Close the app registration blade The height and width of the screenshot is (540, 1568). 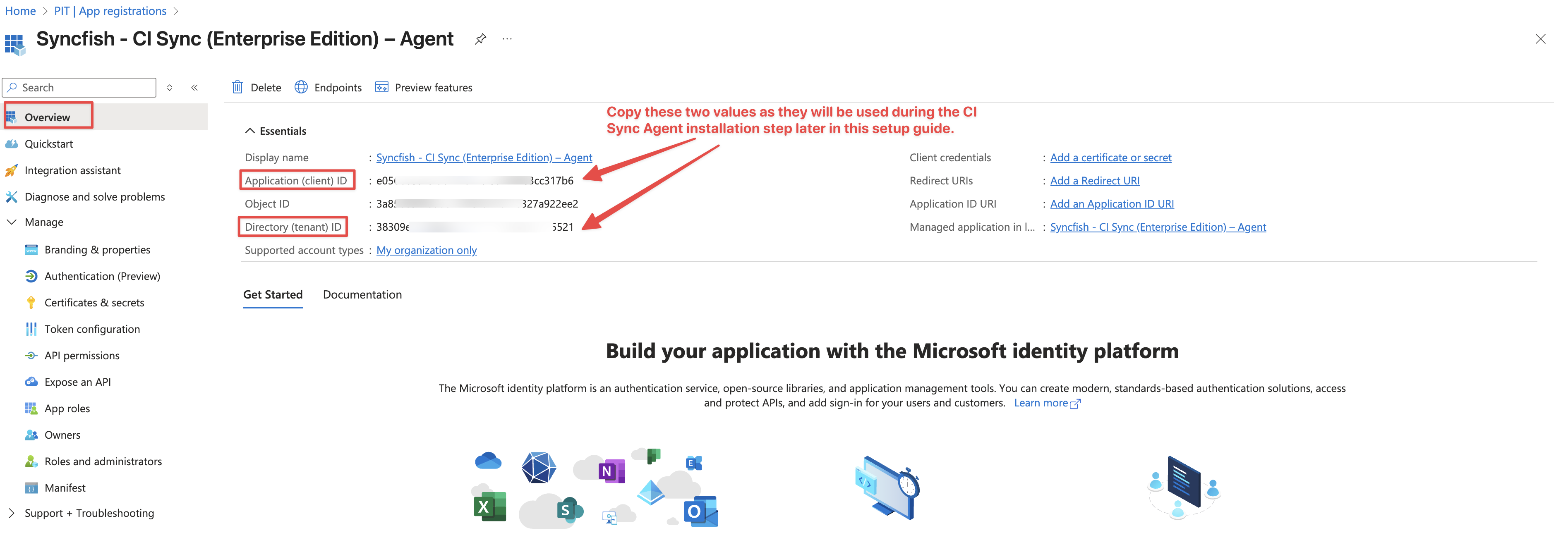click(x=1540, y=39)
